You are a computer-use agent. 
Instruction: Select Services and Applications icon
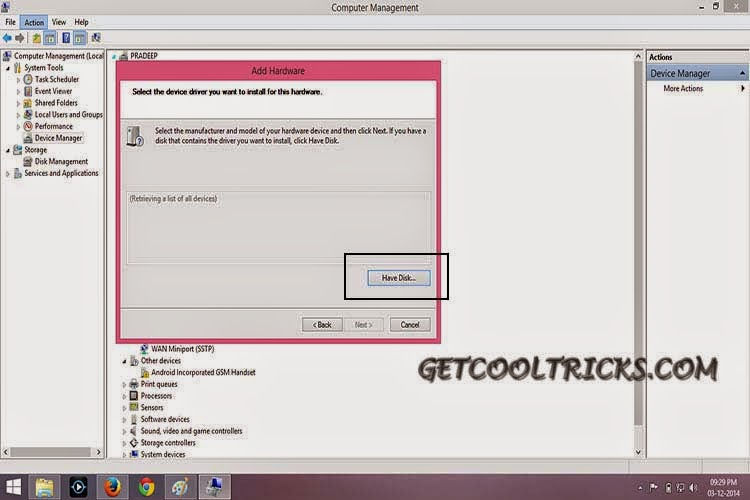coord(18,173)
